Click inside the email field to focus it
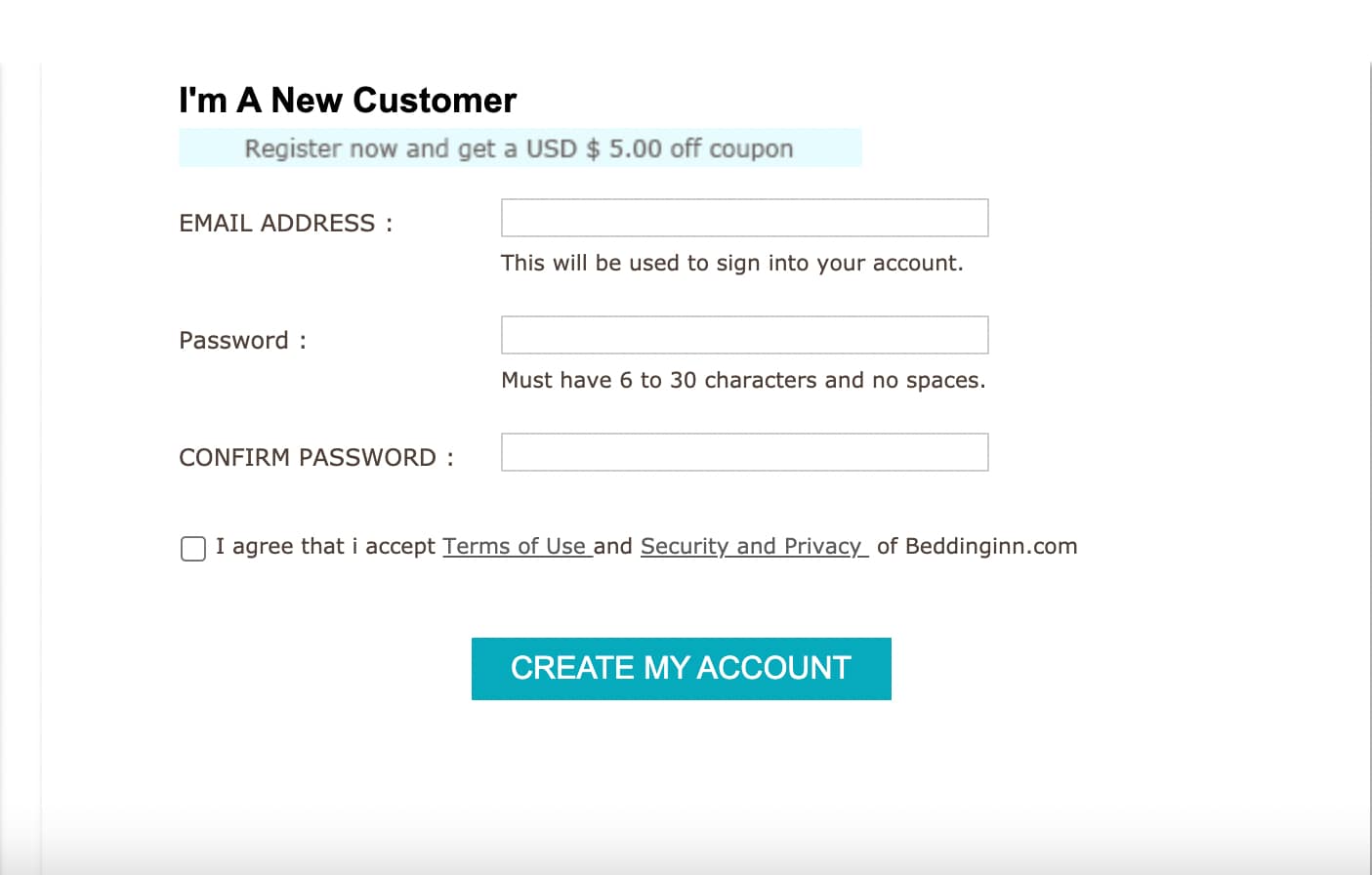 744,217
